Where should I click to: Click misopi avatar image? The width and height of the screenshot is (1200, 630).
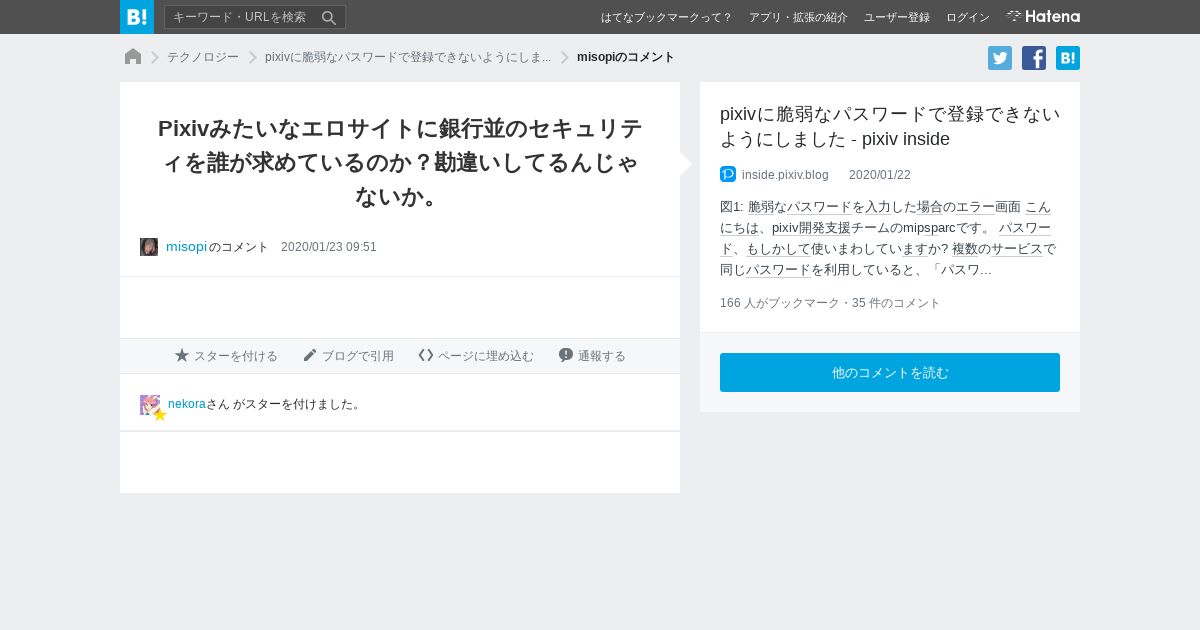point(149,247)
